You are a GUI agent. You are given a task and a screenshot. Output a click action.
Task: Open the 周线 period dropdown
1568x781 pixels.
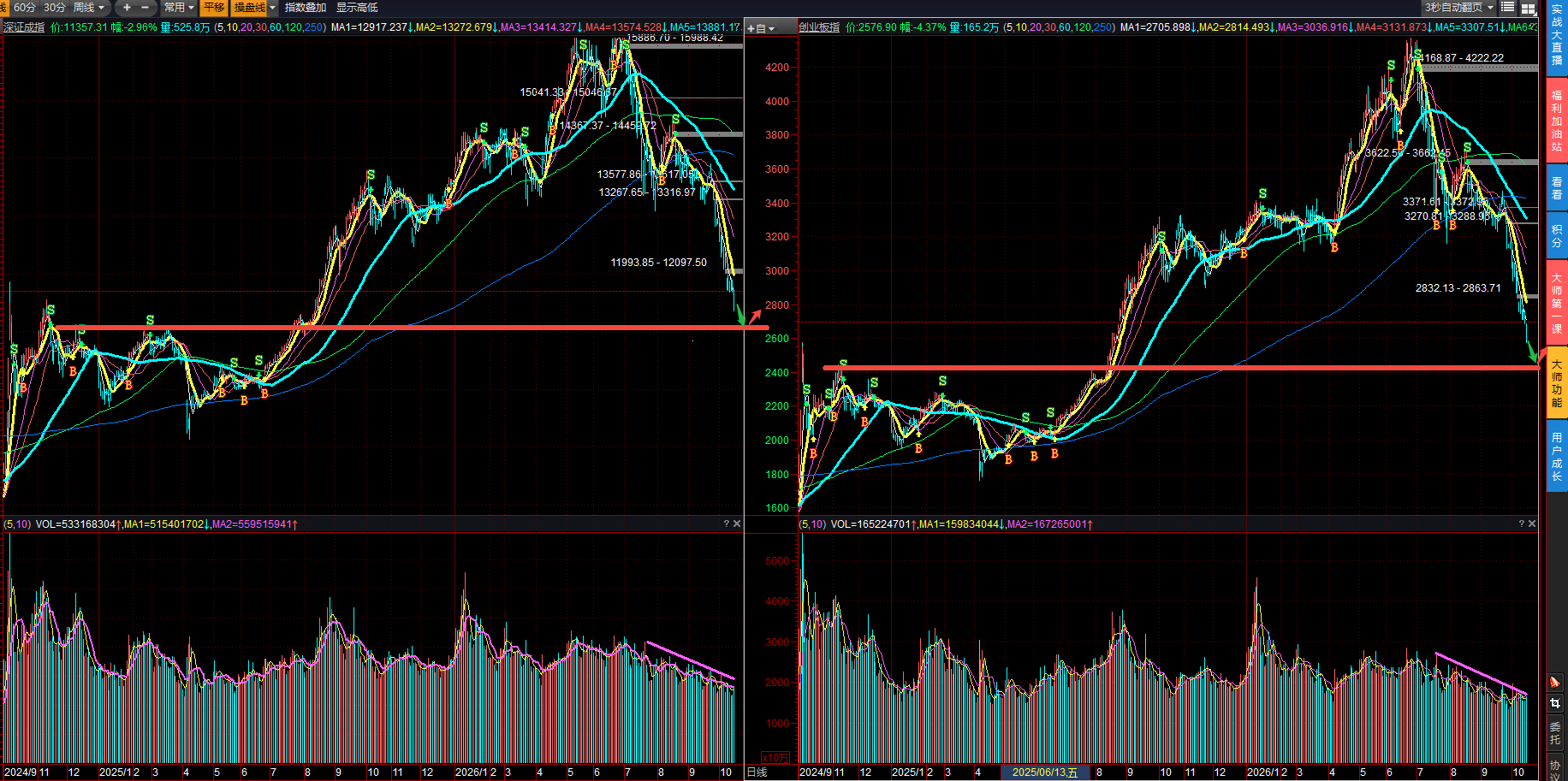pos(89,8)
